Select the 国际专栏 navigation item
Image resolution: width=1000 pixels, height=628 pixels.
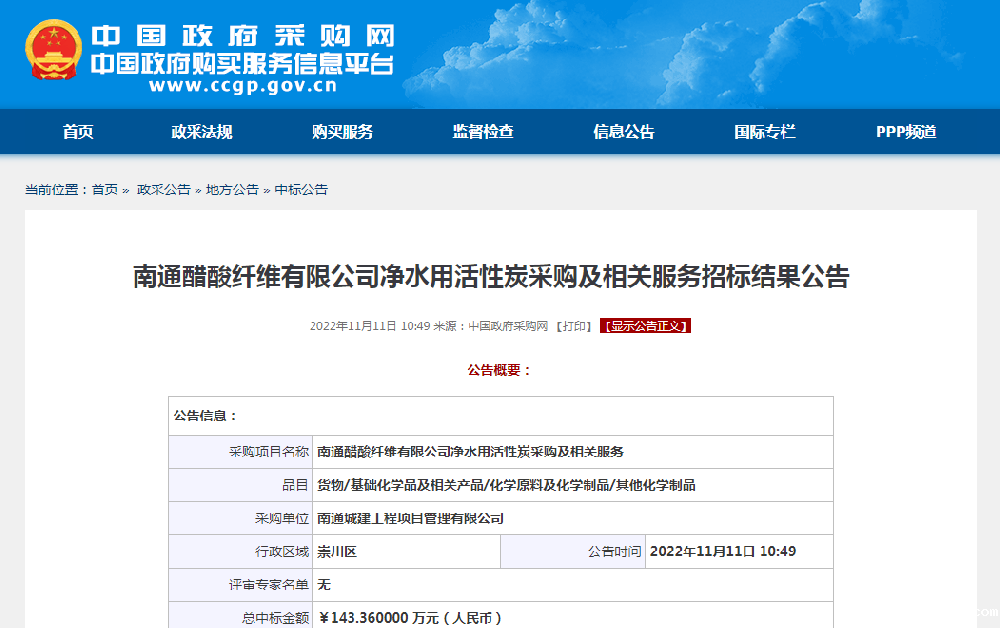(x=765, y=132)
